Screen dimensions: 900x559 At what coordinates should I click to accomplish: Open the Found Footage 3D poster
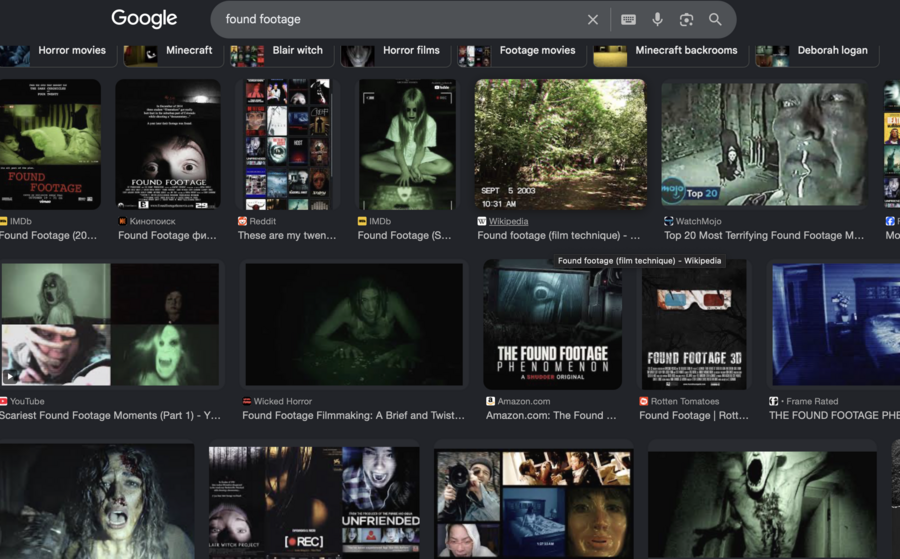pos(695,324)
